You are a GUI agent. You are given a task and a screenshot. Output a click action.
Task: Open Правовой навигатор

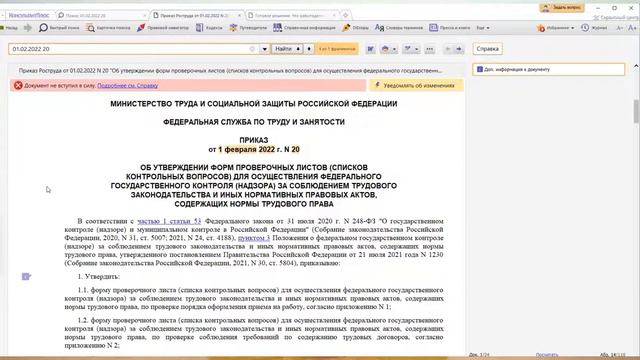163,28
